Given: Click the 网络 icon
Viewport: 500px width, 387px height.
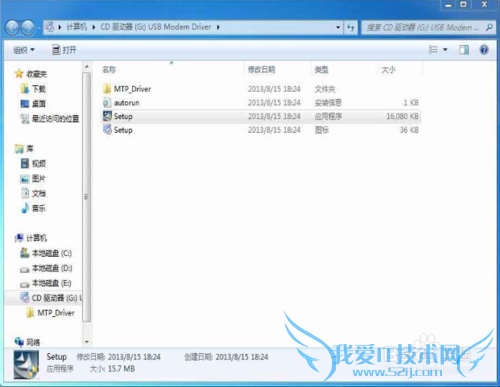Looking at the screenshot, I should (x=19, y=342).
